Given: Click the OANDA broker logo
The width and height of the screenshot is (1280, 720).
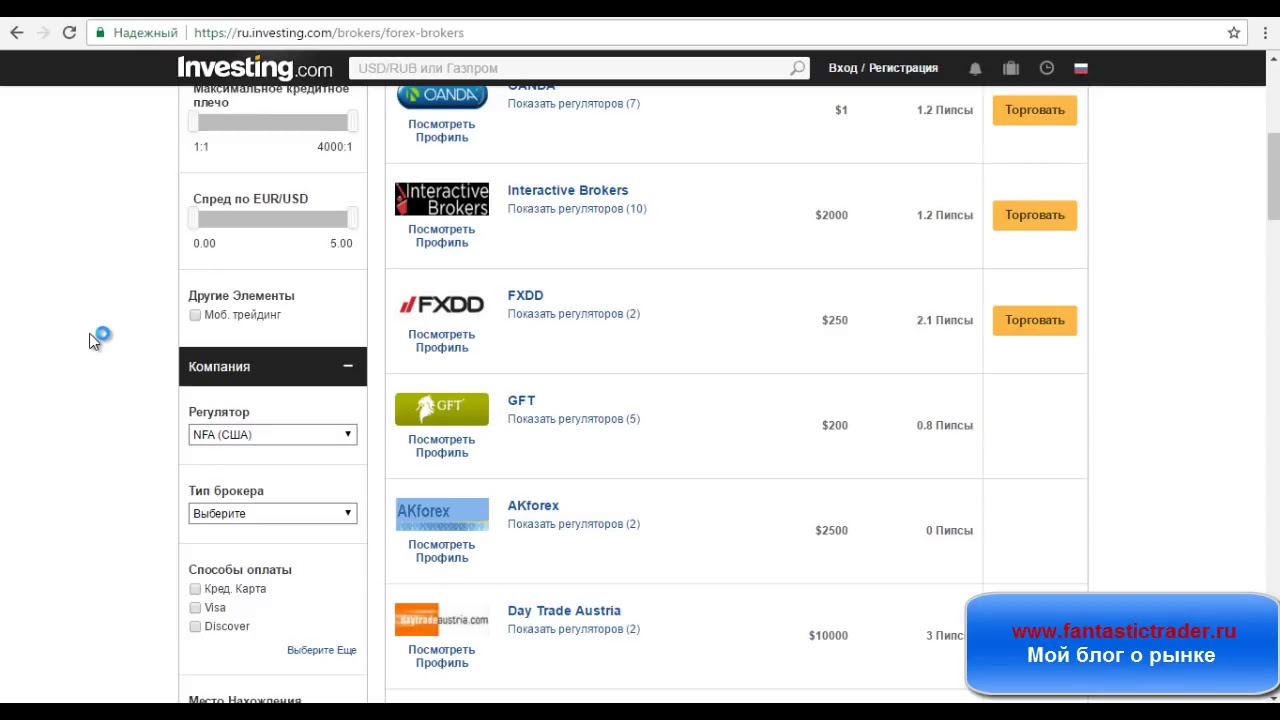Looking at the screenshot, I should (442, 97).
